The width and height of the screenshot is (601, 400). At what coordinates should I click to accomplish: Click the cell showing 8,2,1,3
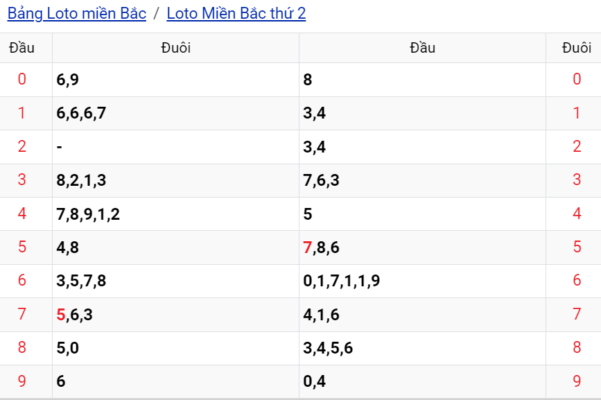(82, 180)
